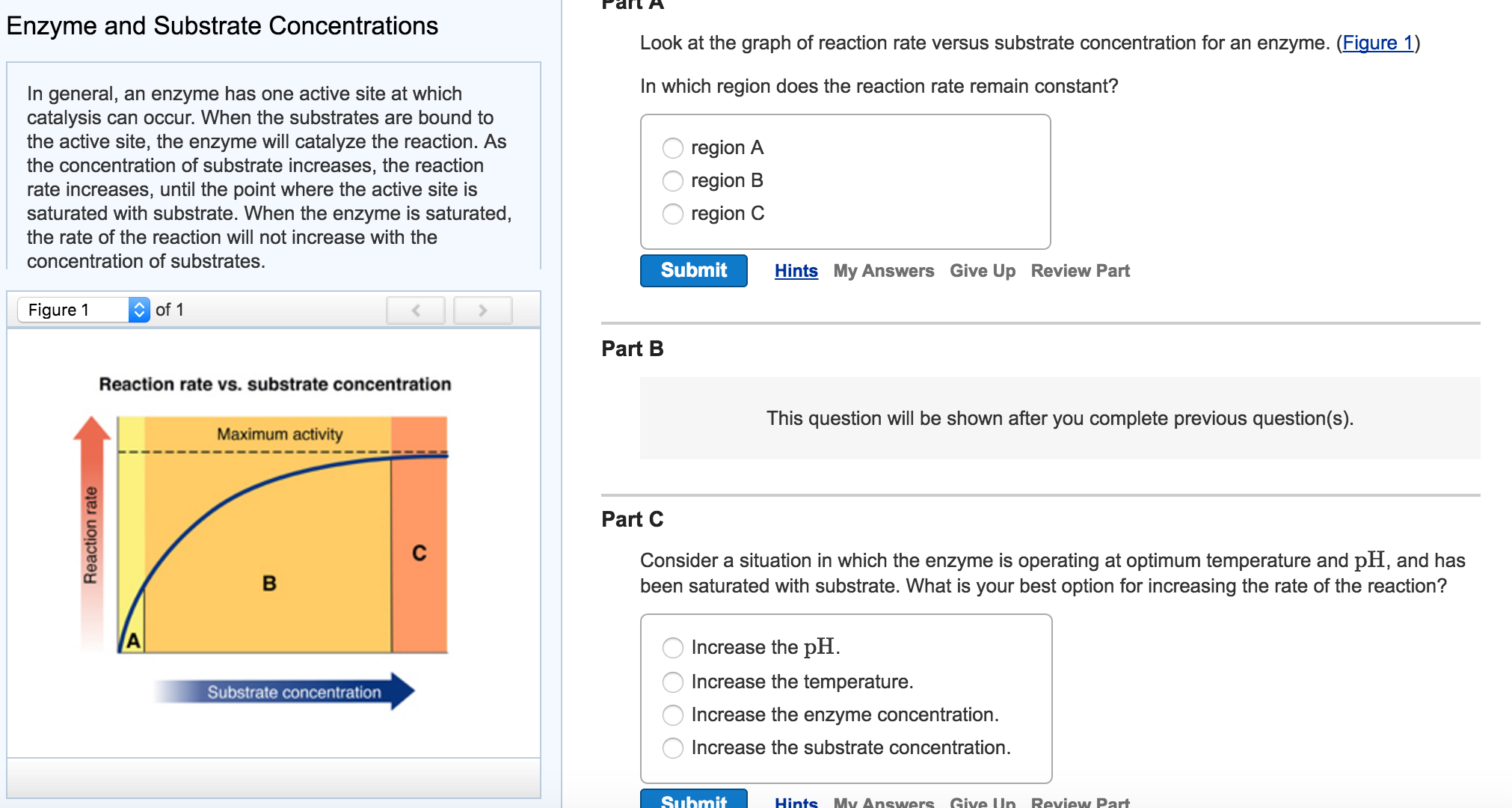Open the Figure 1 hyperlink in question
Screen dimensions: 1512x808
(1377, 43)
